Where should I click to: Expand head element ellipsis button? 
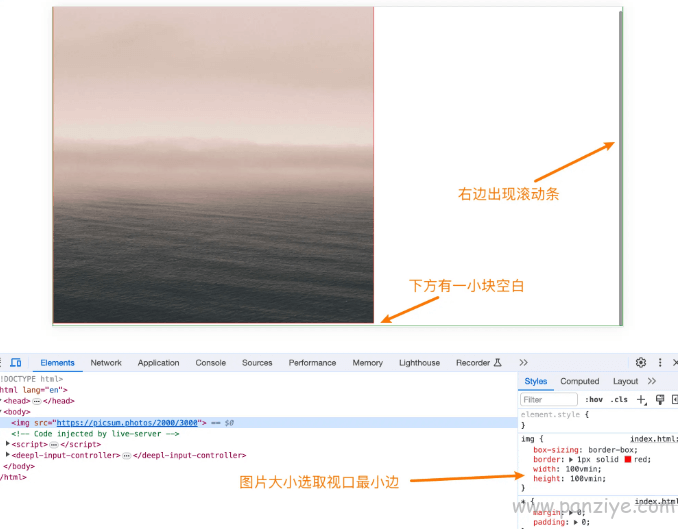click(37, 401)
